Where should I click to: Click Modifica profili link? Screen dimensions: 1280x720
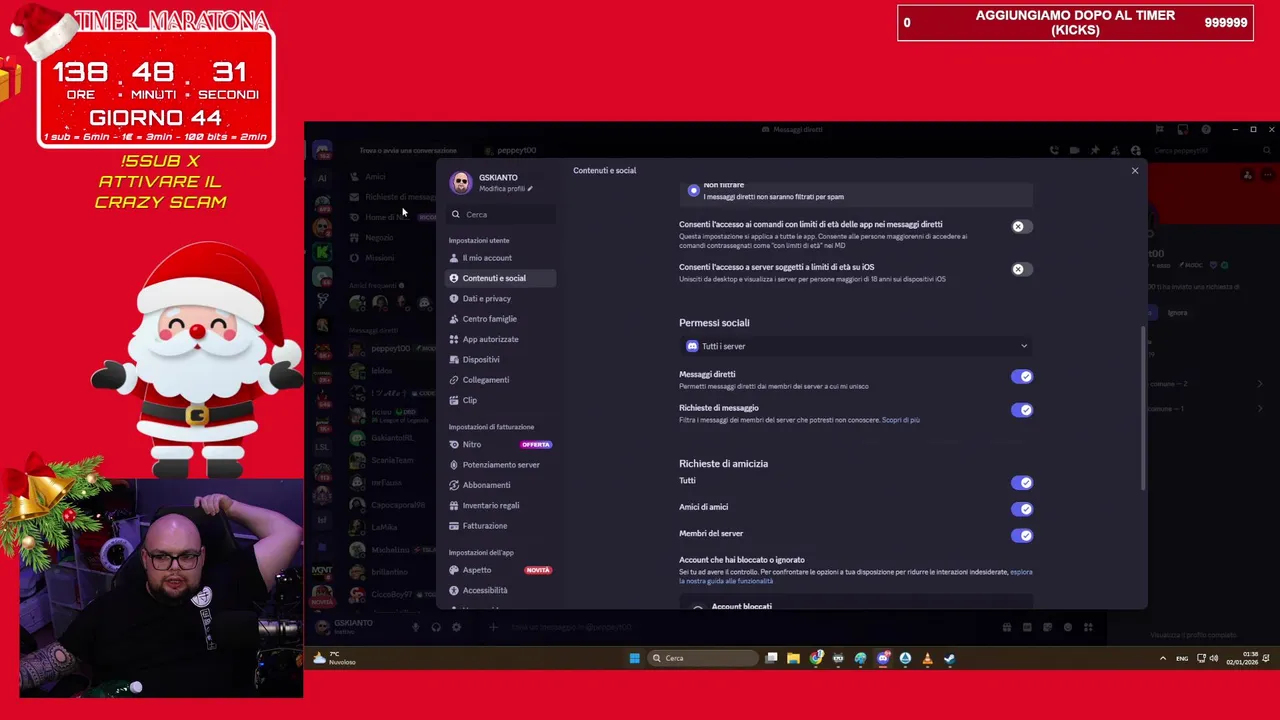point(505,189)
